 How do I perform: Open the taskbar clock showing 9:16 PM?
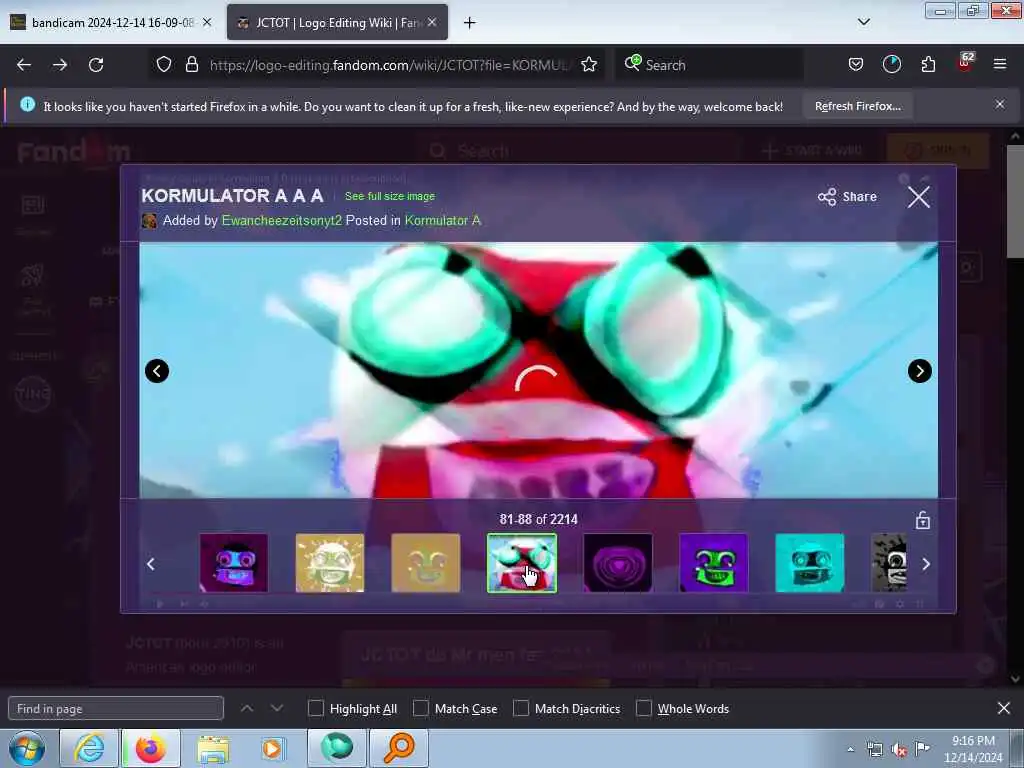pos(973,748)
